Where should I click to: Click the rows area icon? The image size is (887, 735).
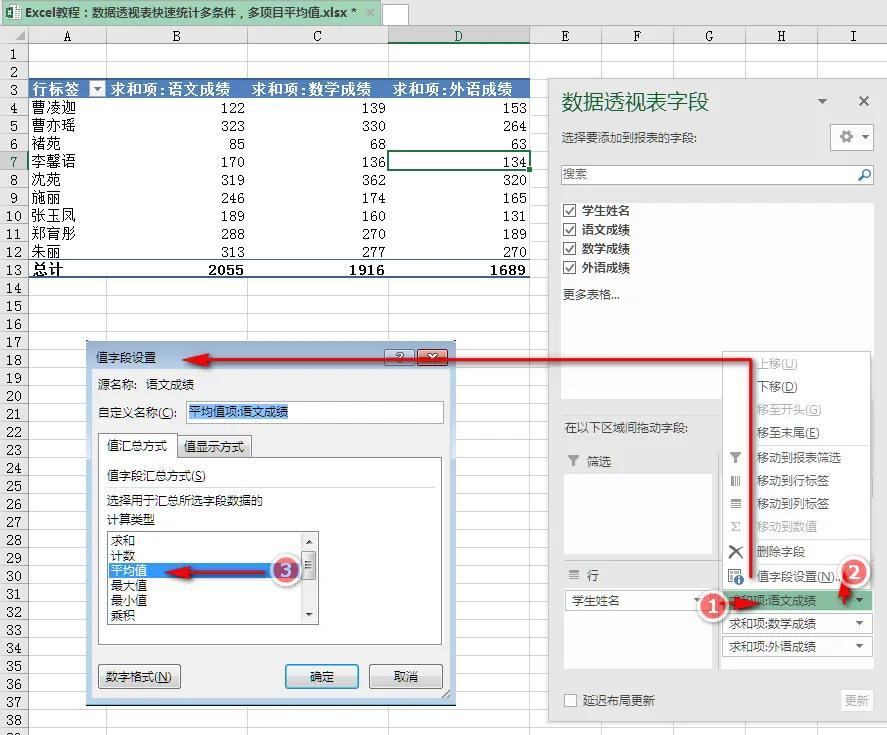[x=574, y=575]
